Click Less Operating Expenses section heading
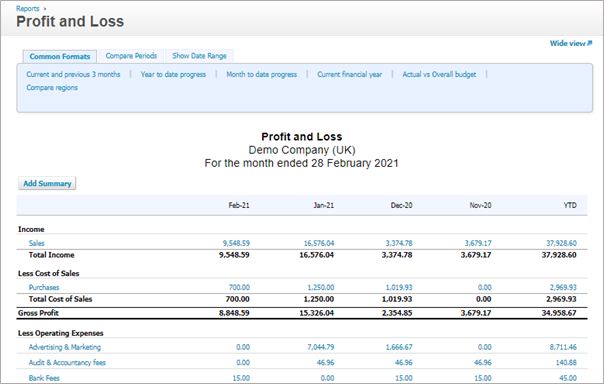Screen dimensions: 604x384 pos(60,333)
